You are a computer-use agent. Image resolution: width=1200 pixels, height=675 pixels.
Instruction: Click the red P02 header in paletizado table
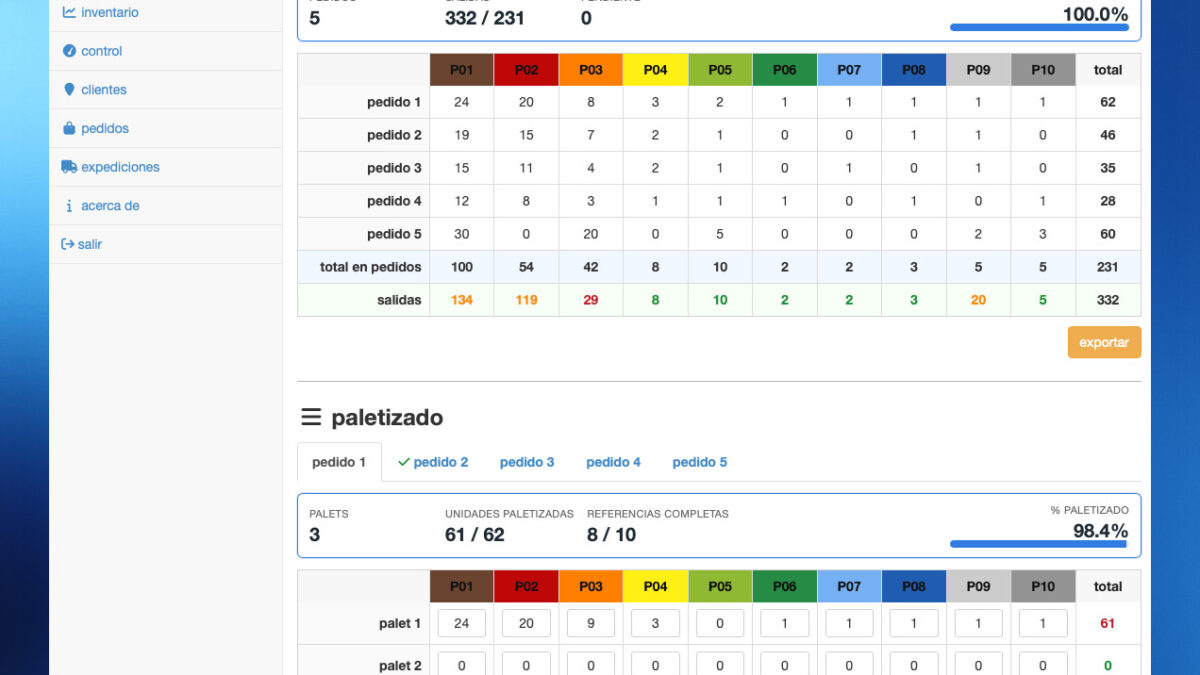pos(526,587)
